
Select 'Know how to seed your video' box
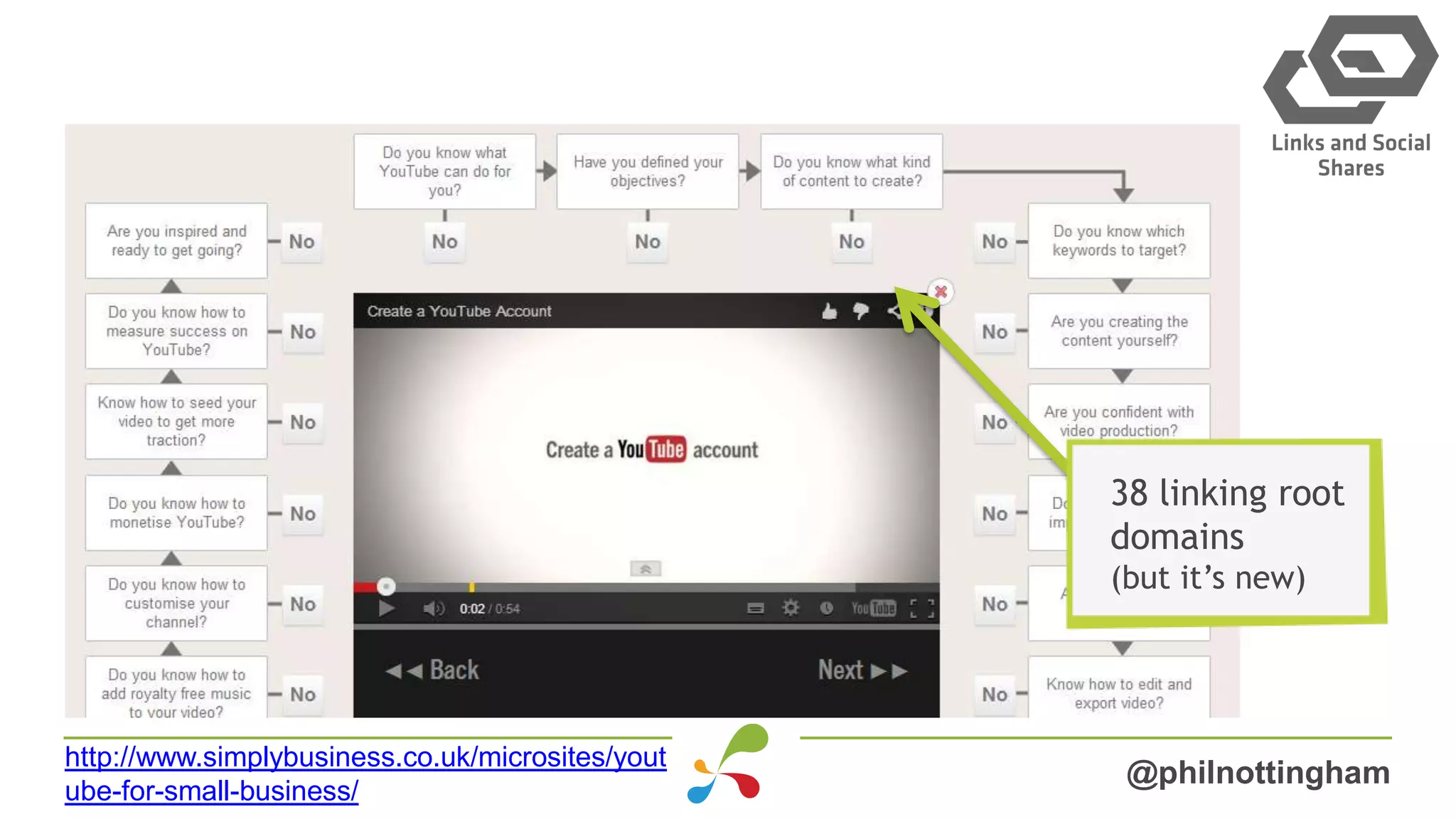coord(176,422)
